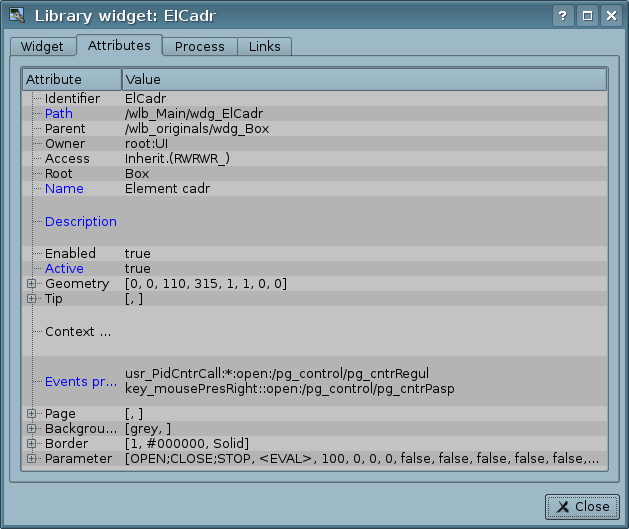
Task: Select the Enabled value true
Action: tap(138, 254)
